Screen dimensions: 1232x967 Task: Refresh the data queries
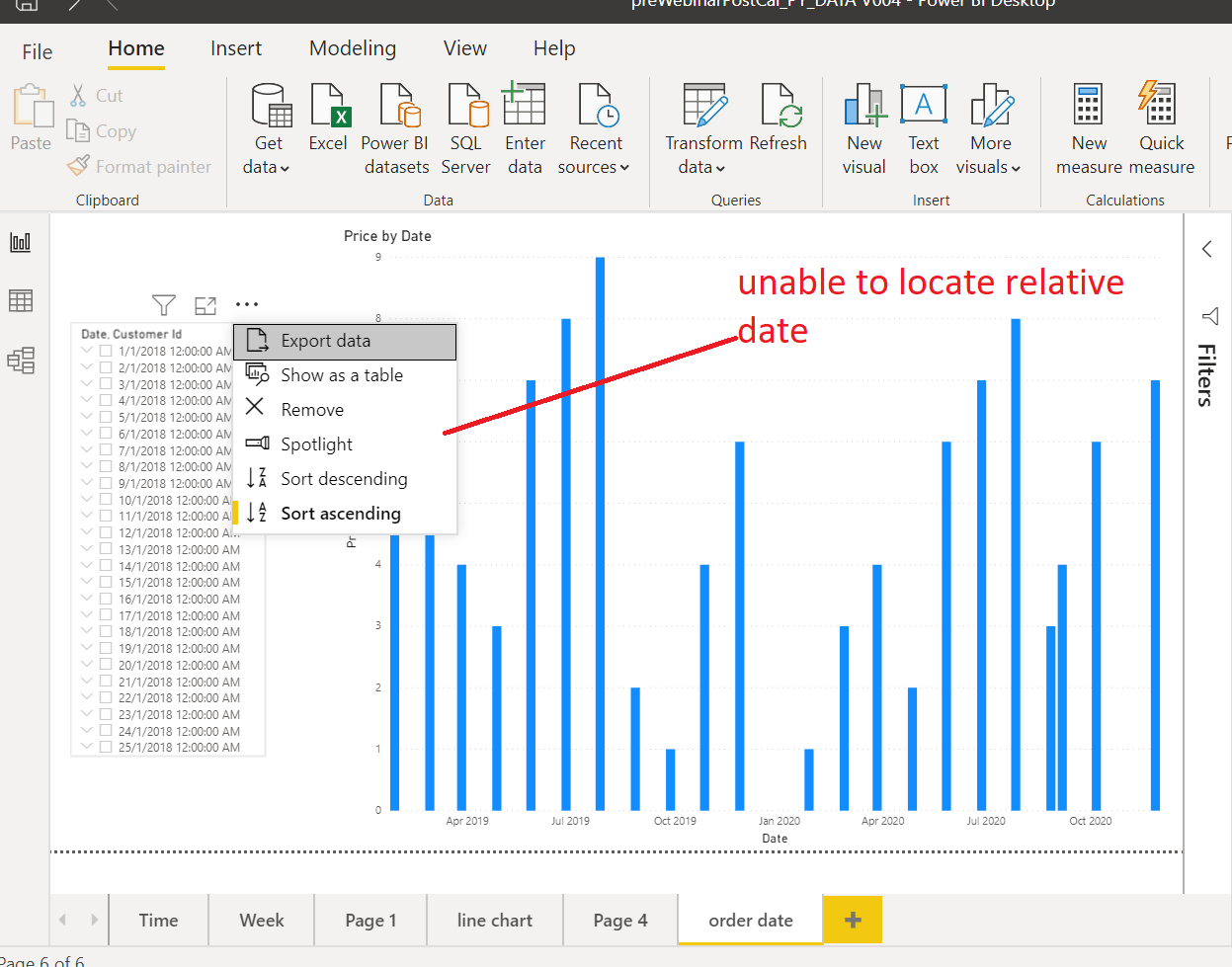(x=779, y=119)
